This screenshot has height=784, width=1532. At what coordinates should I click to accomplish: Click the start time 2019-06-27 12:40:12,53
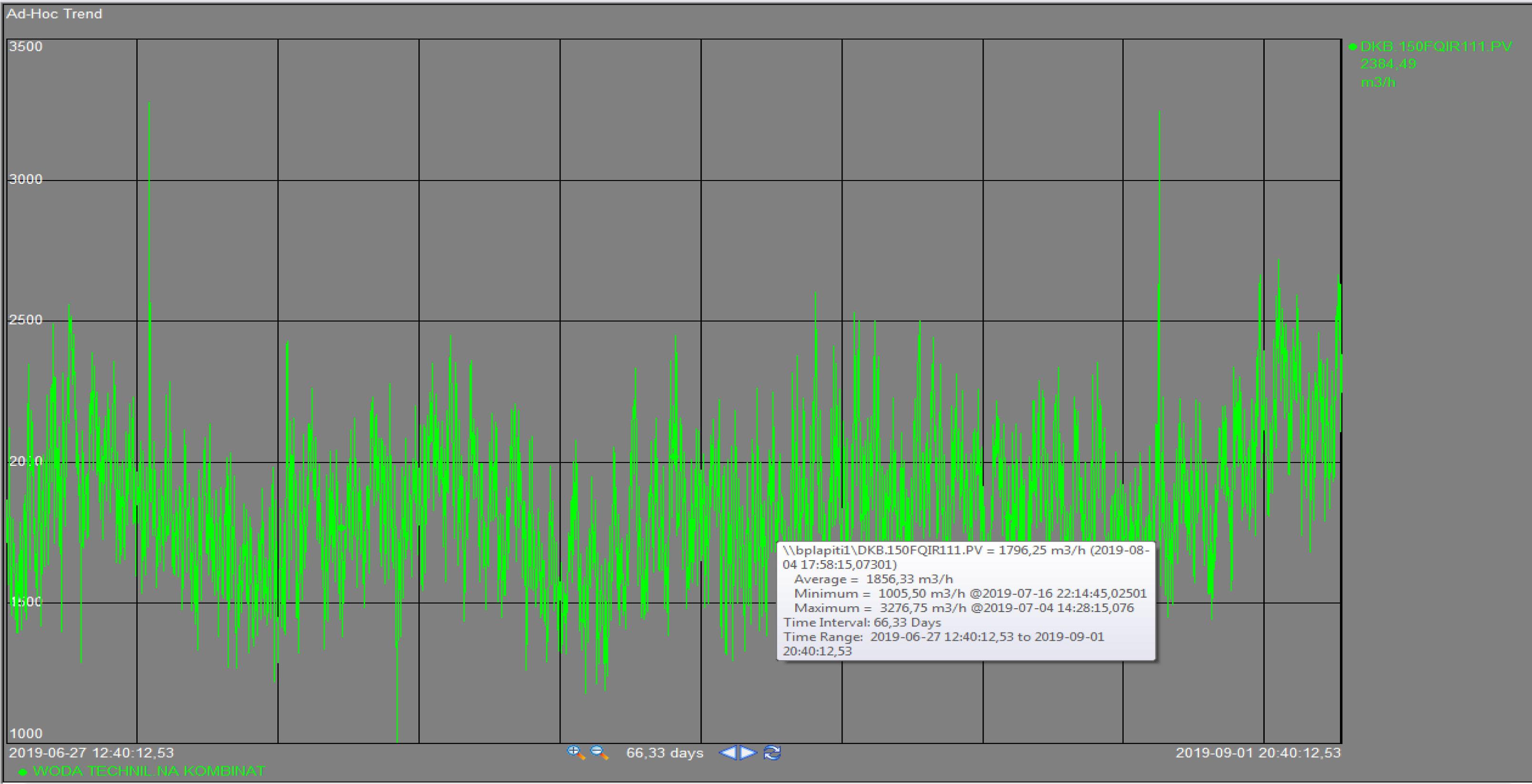pyautogui.click(x=91, y=753)
